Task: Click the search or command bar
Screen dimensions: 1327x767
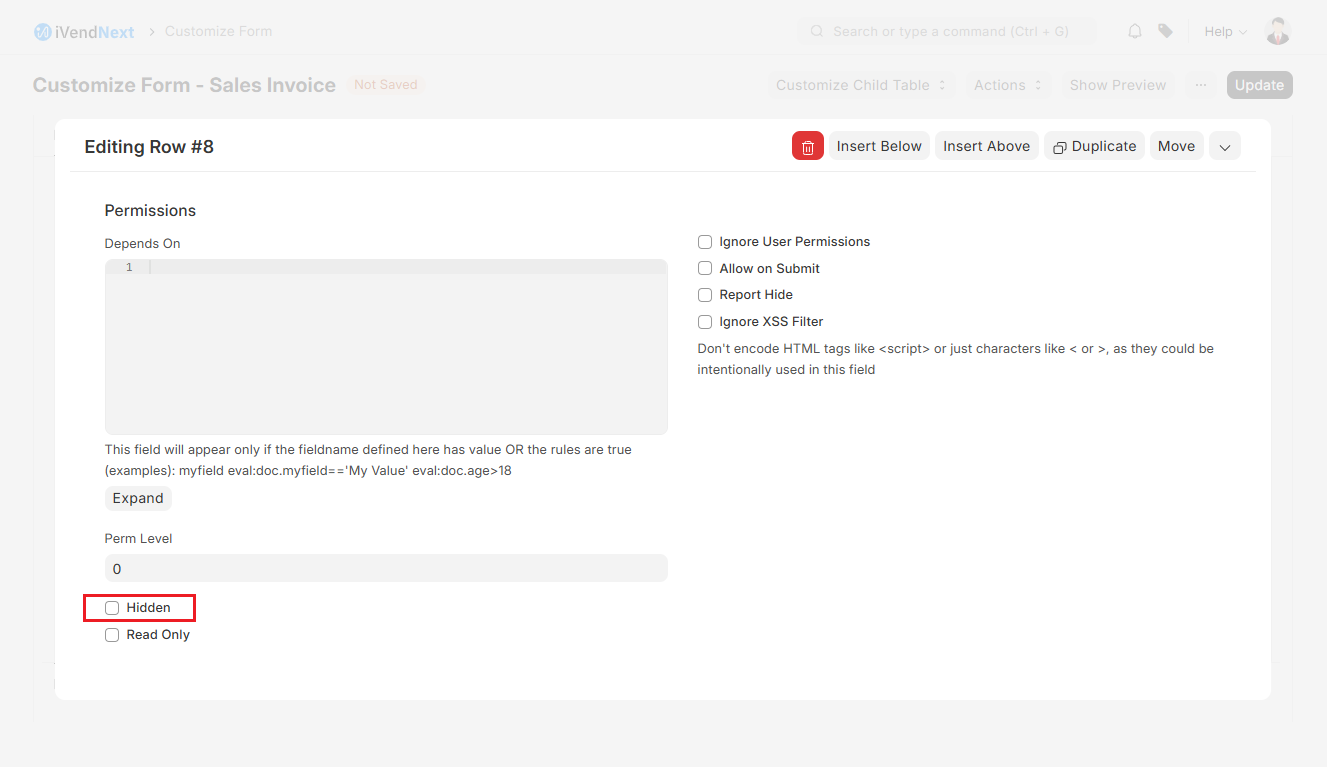Action: 947,31
